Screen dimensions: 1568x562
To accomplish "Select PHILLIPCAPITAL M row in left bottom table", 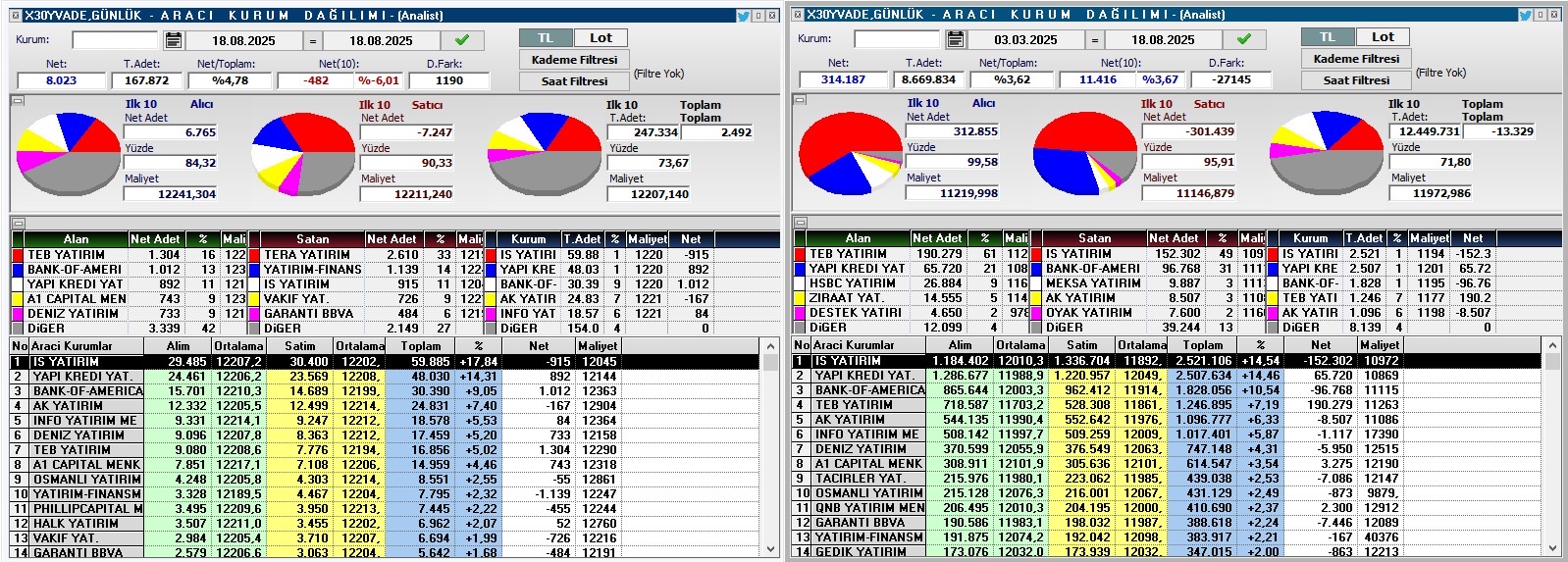I will click(x=385, y=509).
